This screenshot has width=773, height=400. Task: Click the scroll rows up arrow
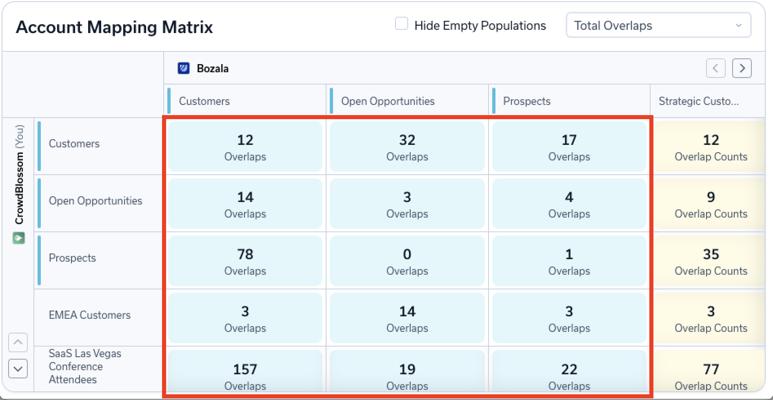tap(18, 342)
